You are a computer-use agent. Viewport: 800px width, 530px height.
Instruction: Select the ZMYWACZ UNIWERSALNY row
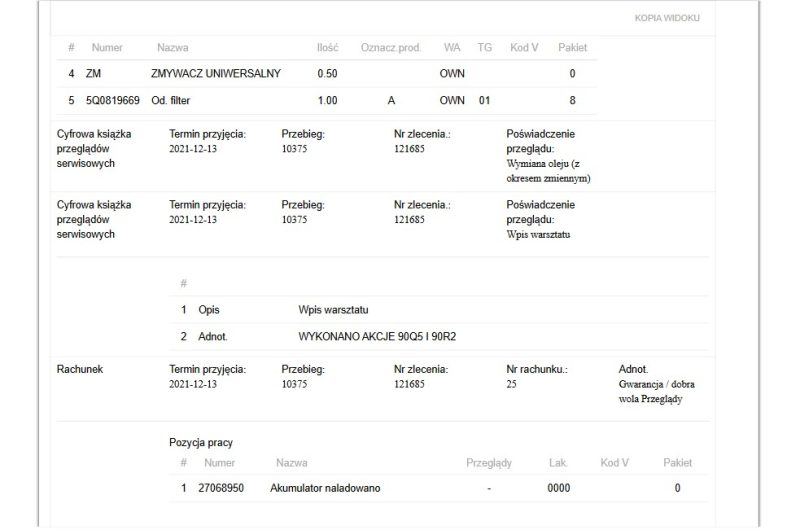327,73
